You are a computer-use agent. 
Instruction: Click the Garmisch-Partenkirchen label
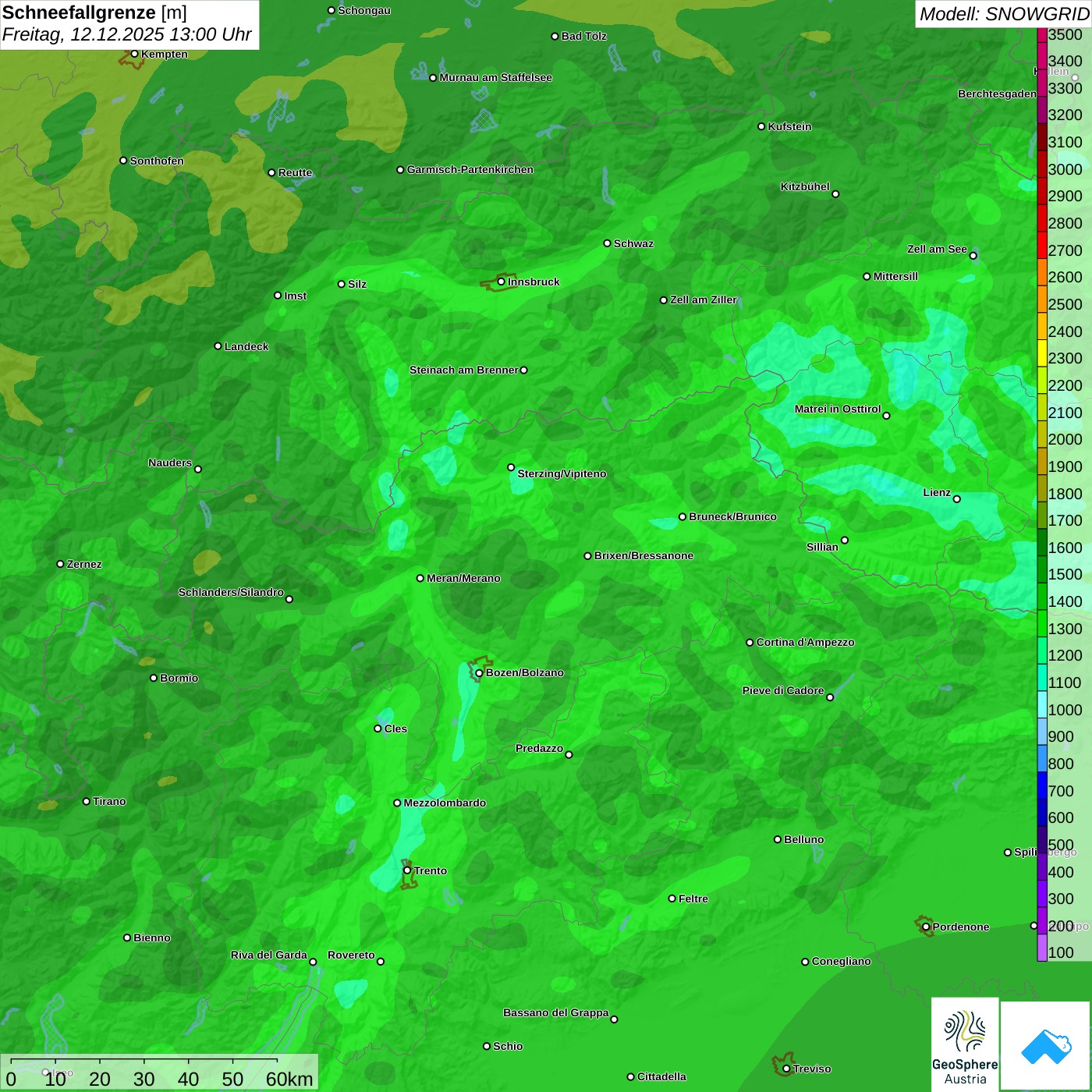point(470,169)
